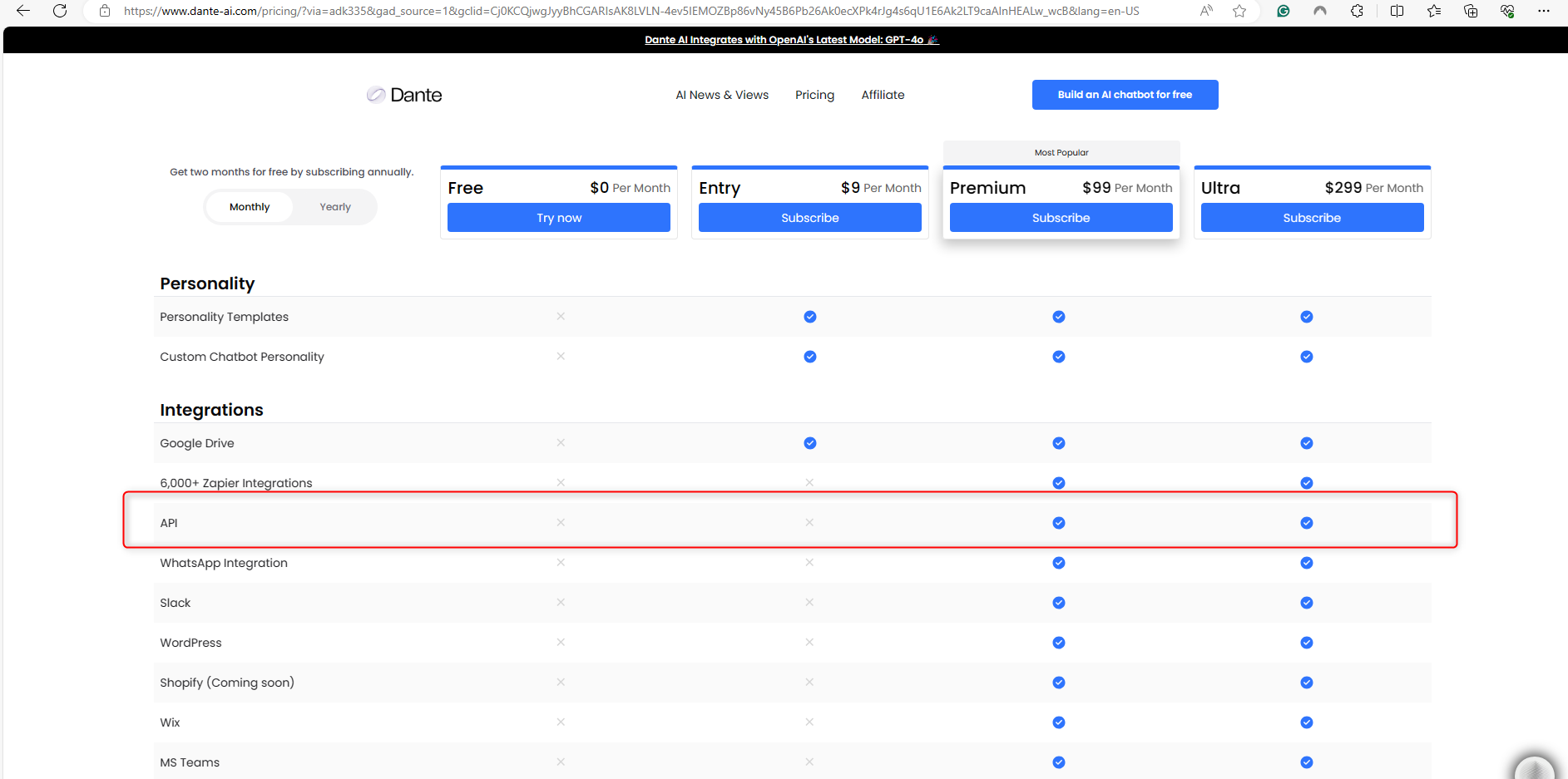Click the Google Drive row label

tap(197, 443)
